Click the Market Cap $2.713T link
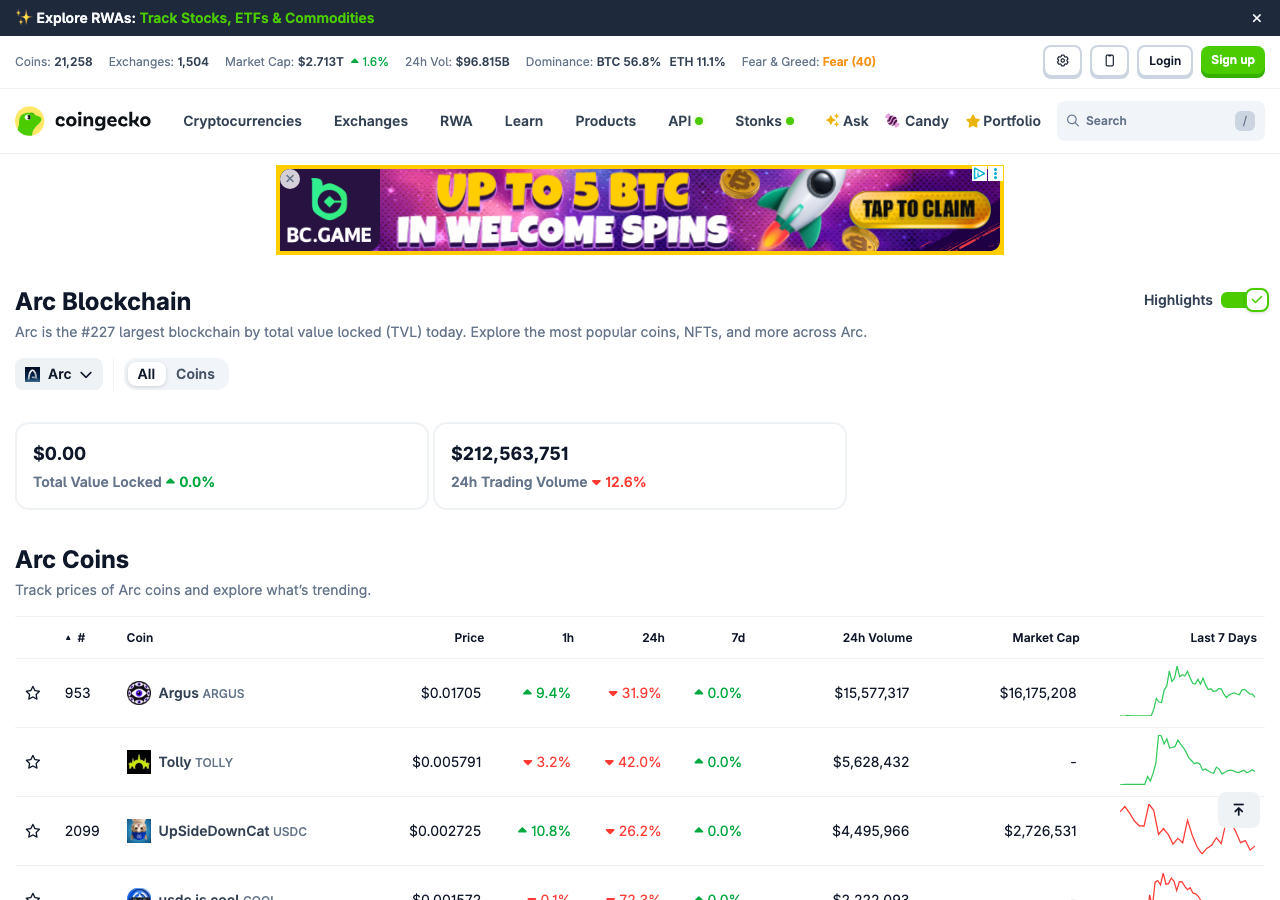The width and height of the screenshot is (1280, 900). pos(321,62)
